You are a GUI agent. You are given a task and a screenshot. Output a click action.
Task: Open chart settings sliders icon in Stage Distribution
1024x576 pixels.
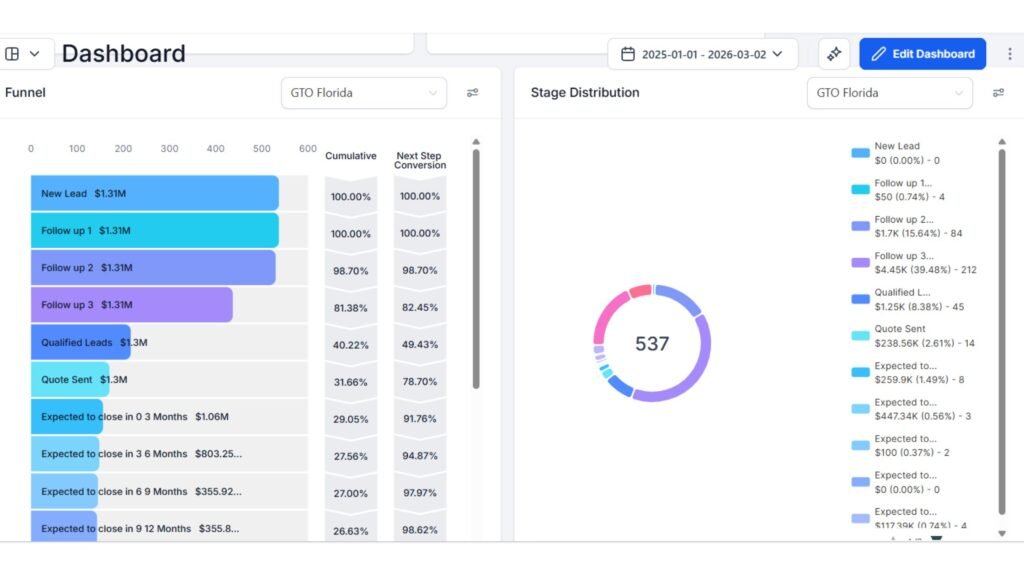click(x=998, y=92)
